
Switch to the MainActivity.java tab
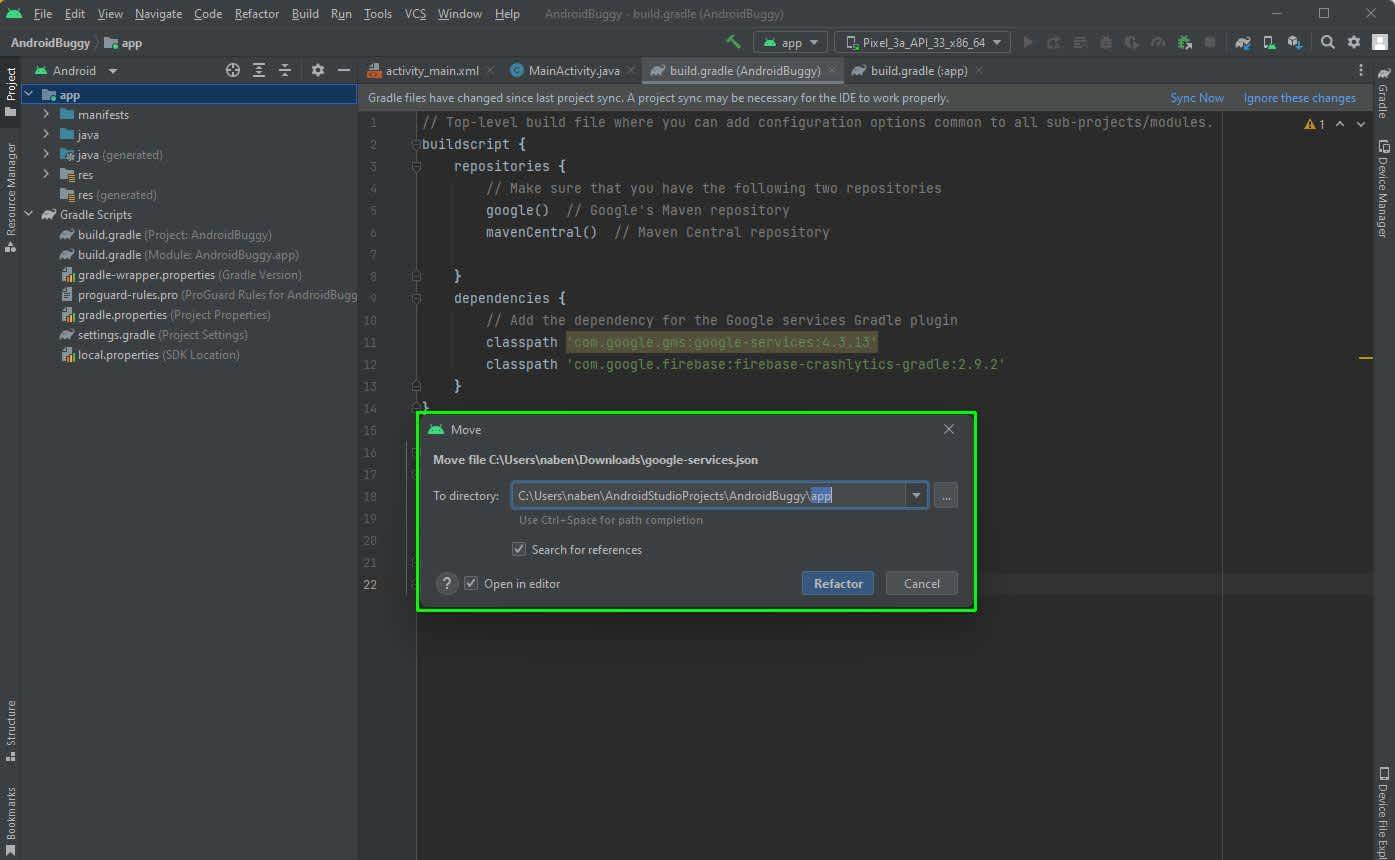coord(574,71)
